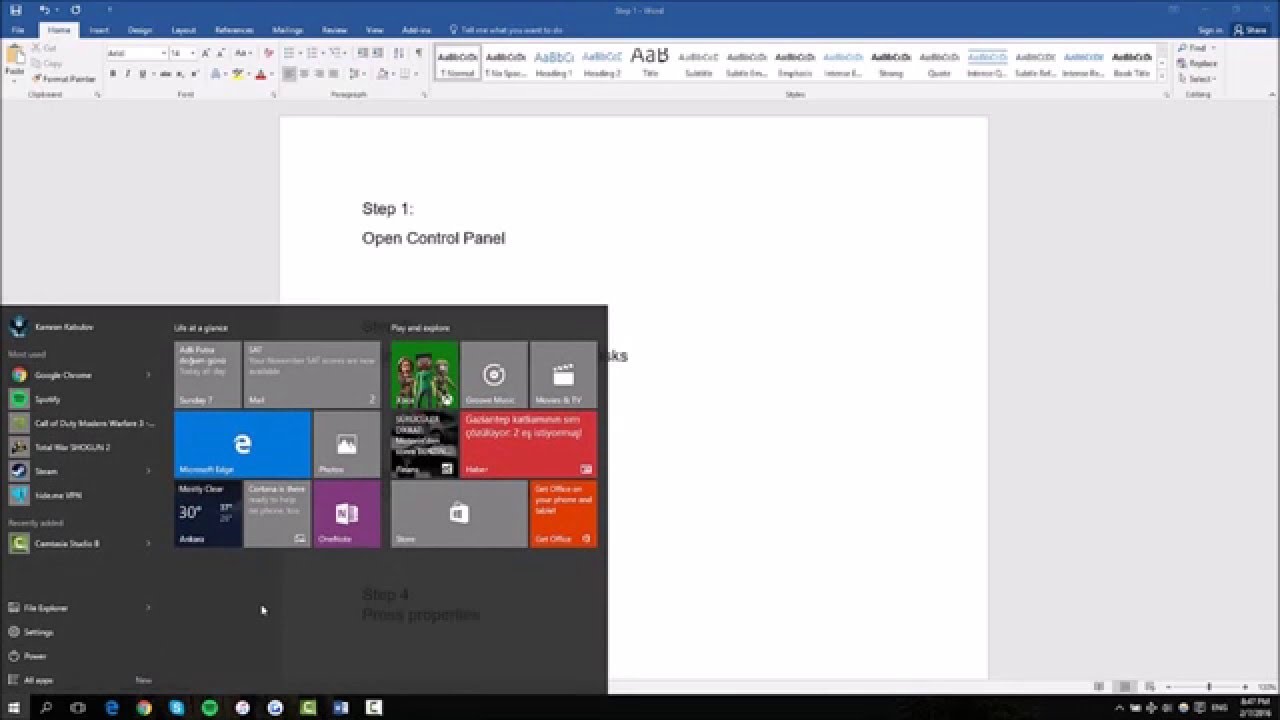
Task: Click Format Painter in Clipboard group
Action: coord(64,79)
